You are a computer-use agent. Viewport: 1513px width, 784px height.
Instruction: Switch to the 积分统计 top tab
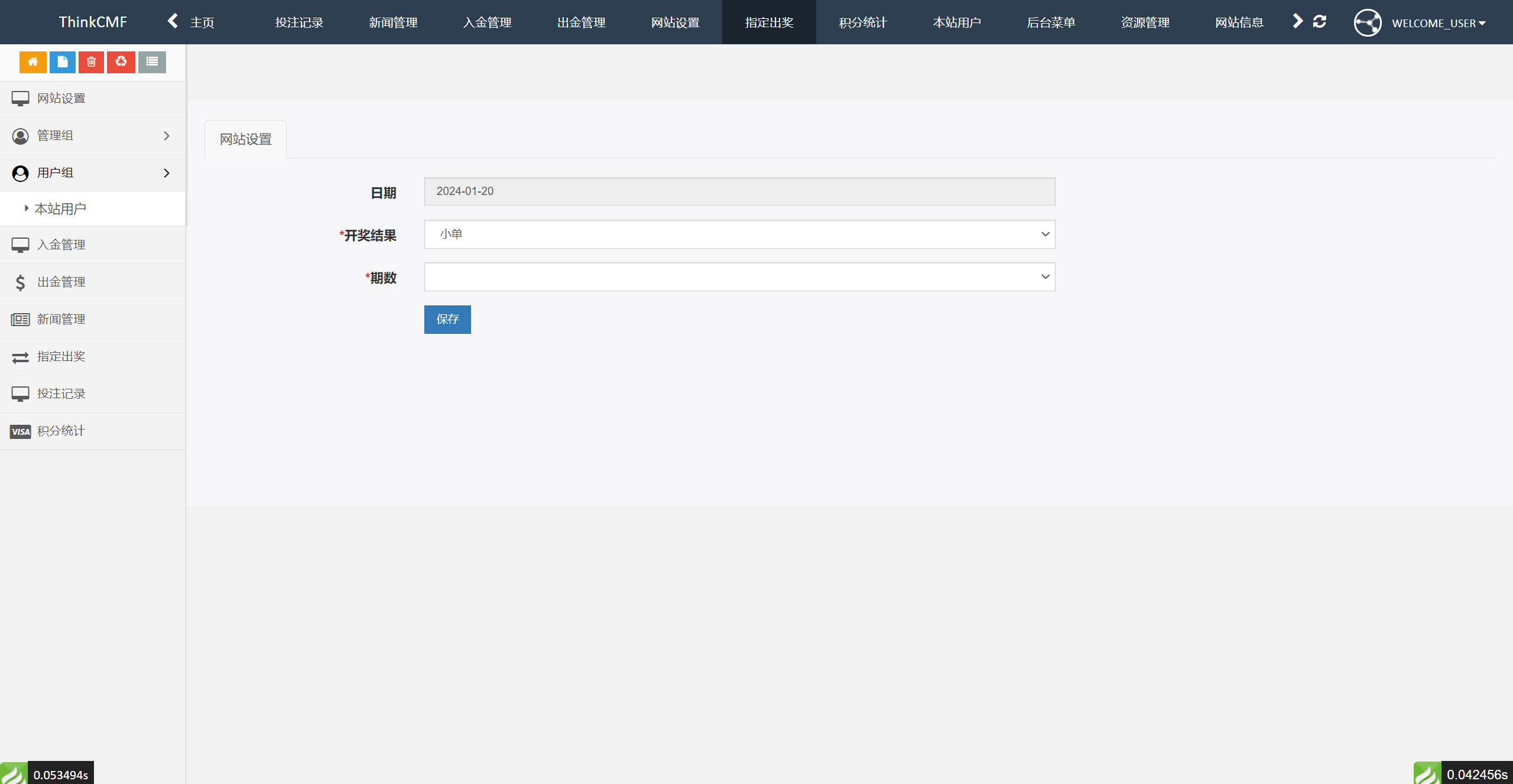862,22
